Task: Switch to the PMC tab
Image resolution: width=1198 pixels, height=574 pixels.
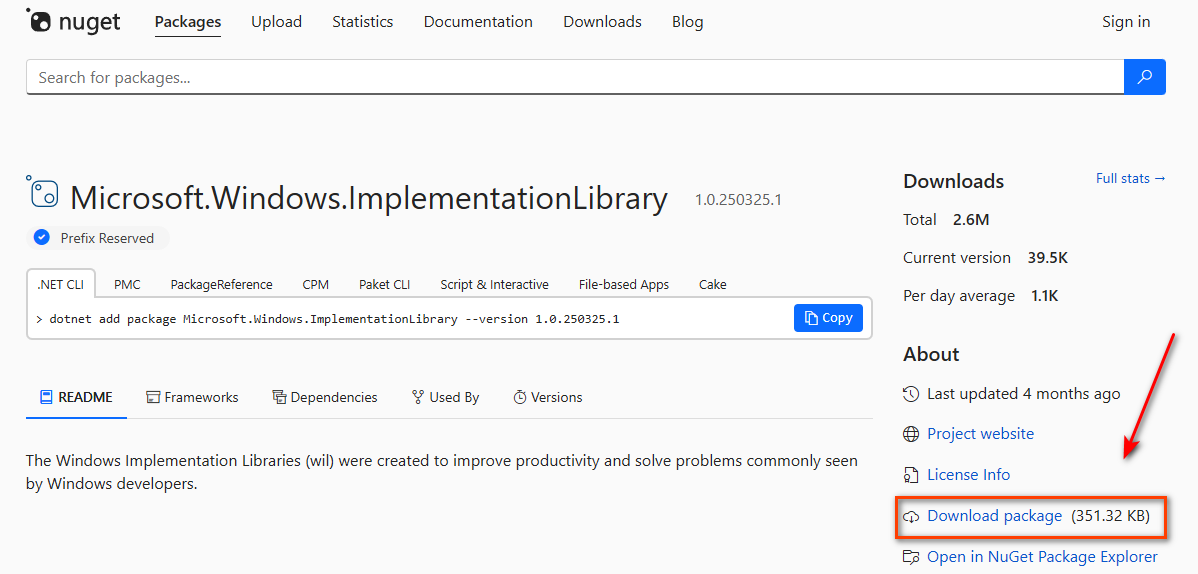Action: pyautogui.click(x=128, y=284)
